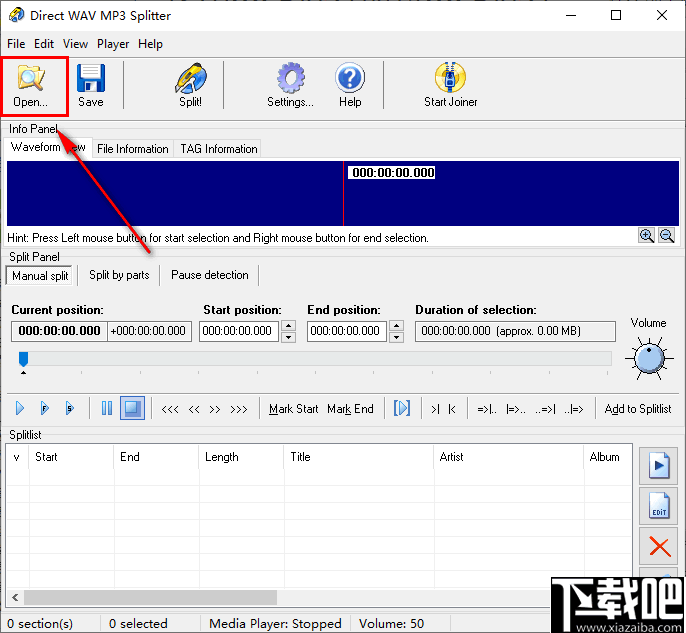The image size is (686, 633).
Task: Sort splitlist by Title column
Action: pyautogui.click(x=359, y=457)
